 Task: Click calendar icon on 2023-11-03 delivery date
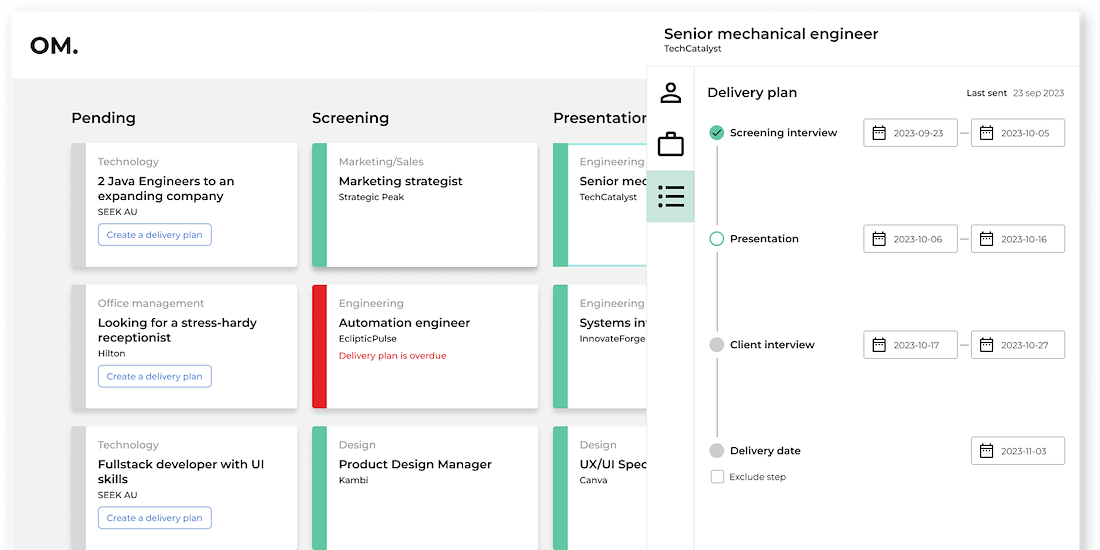pyautogui.click(x=986, y=451)
